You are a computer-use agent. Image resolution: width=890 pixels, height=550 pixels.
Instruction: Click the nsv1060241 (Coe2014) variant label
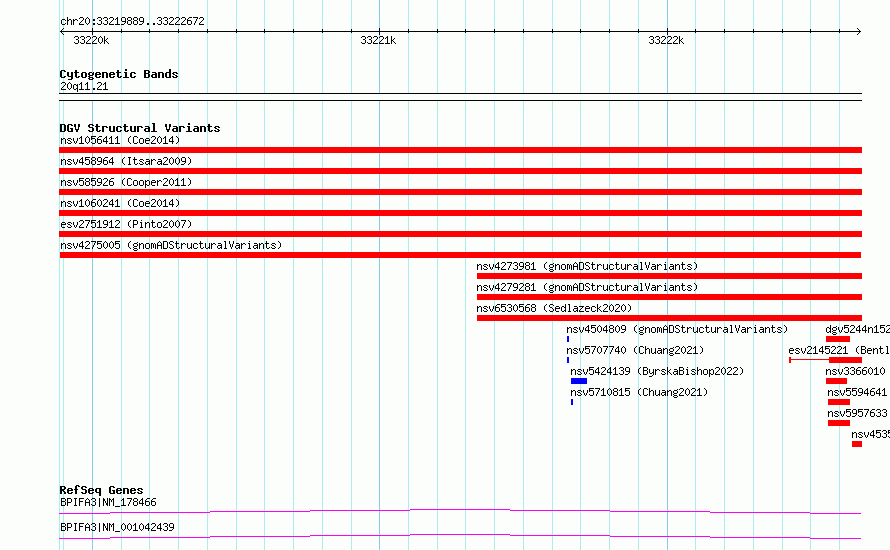tap(120, 203)
